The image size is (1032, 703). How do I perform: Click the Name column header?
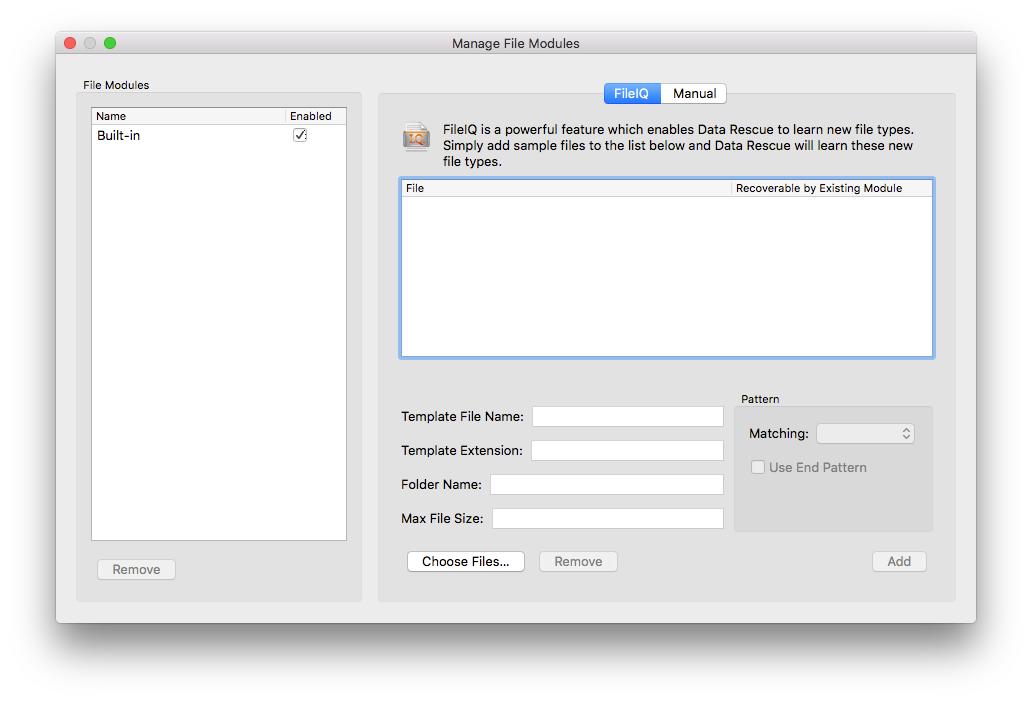pyautogui.click(x=110, y=116)
